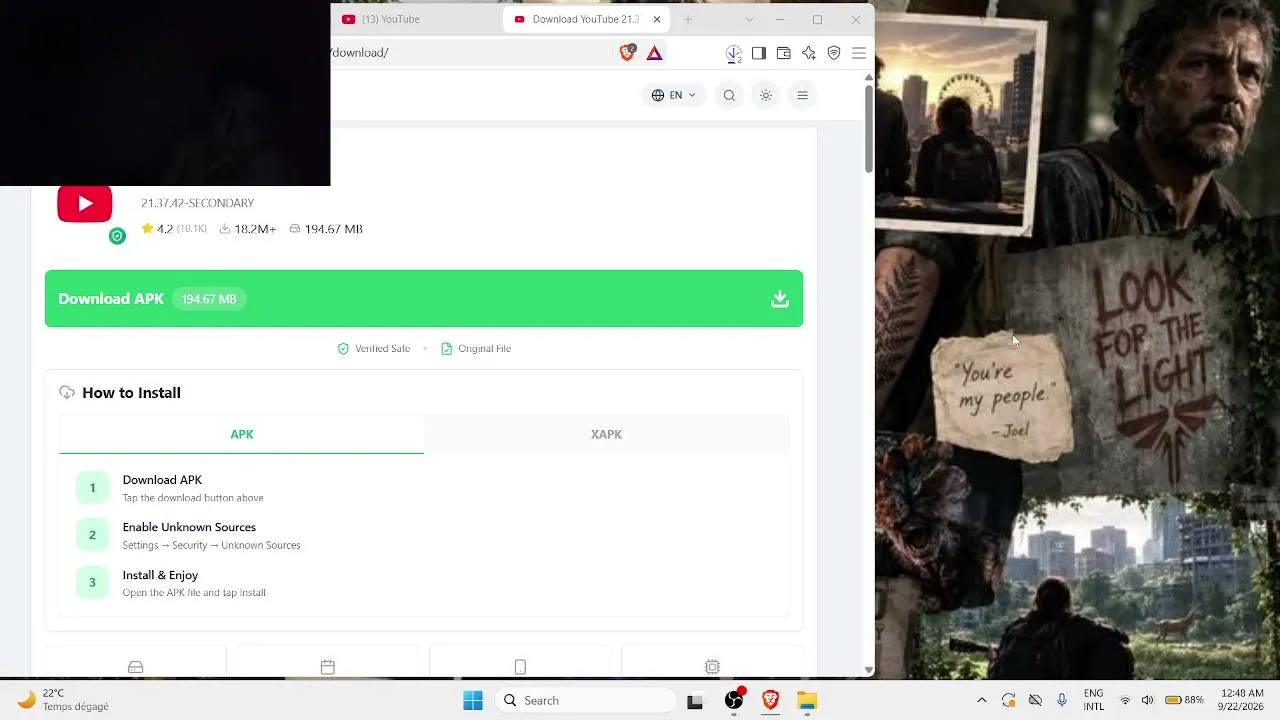The image size is (1280, 720).
Task: Click the green Download APK button
Action: pyautogui.click(x=424, y=298)
